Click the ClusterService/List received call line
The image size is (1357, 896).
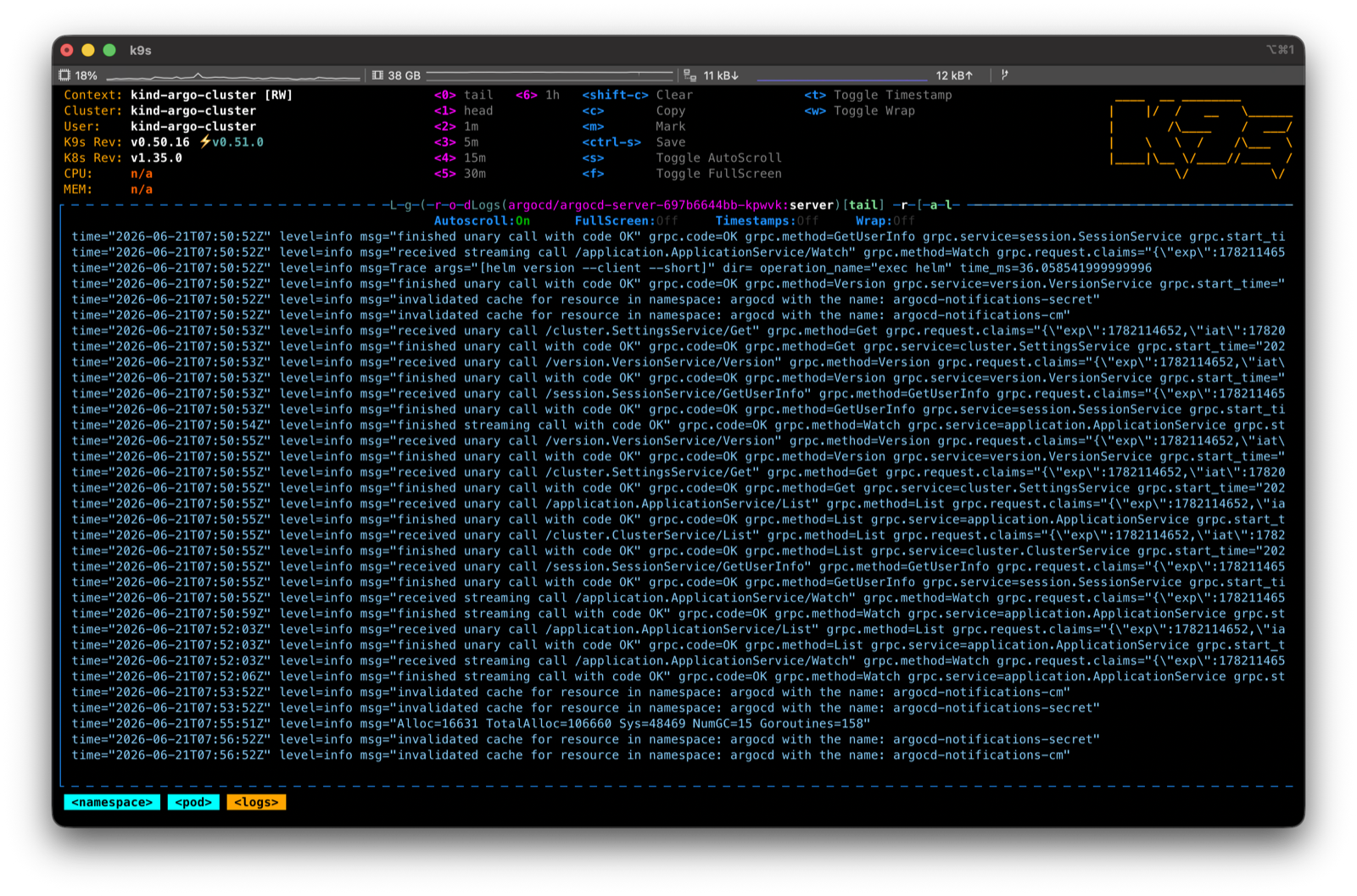click(678, 535)
